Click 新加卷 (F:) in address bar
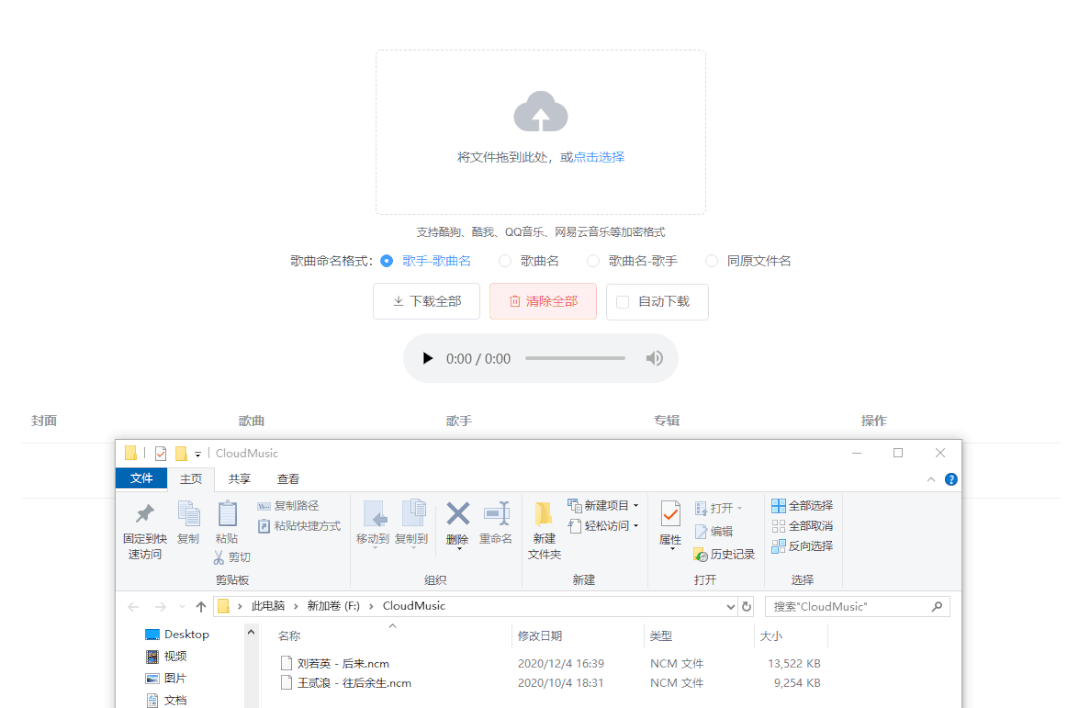The width and height of the screenshot is (1079, 708). click(x=333, y=606)
